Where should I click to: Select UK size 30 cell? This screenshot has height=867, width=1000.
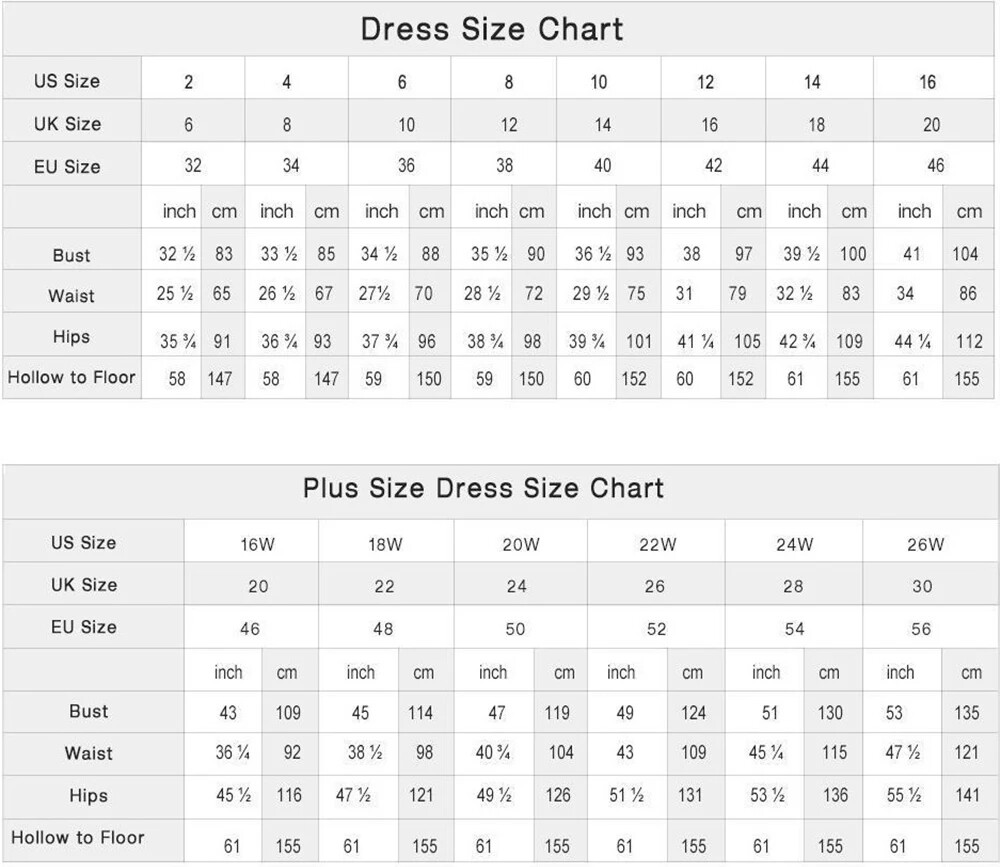(x=921, y=587)
